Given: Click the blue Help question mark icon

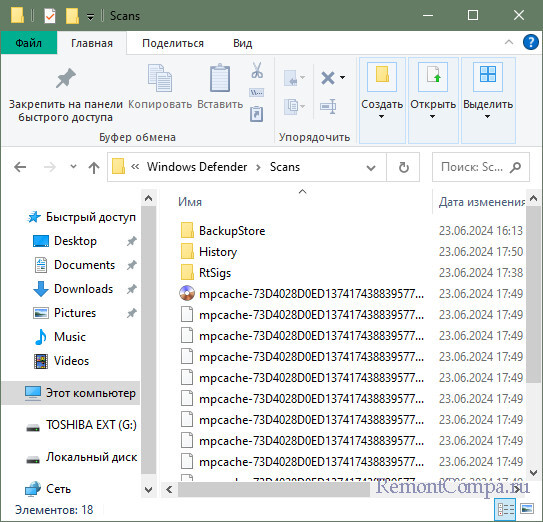Looking at the screenshot, I should coord(531,43).
